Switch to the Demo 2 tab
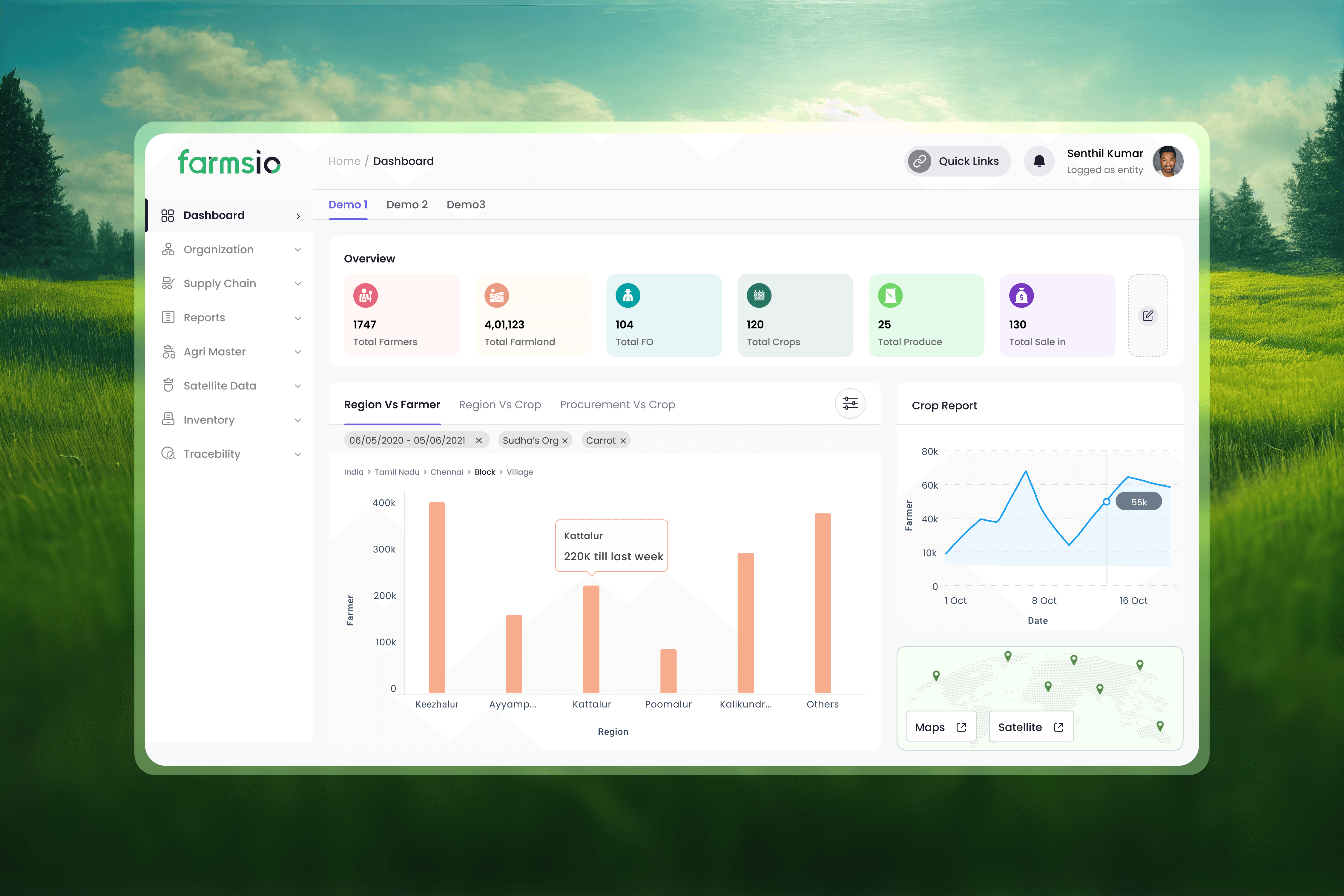Viewport: 1344px width, 896px height. pyautogui.click(x=407, y=205)
